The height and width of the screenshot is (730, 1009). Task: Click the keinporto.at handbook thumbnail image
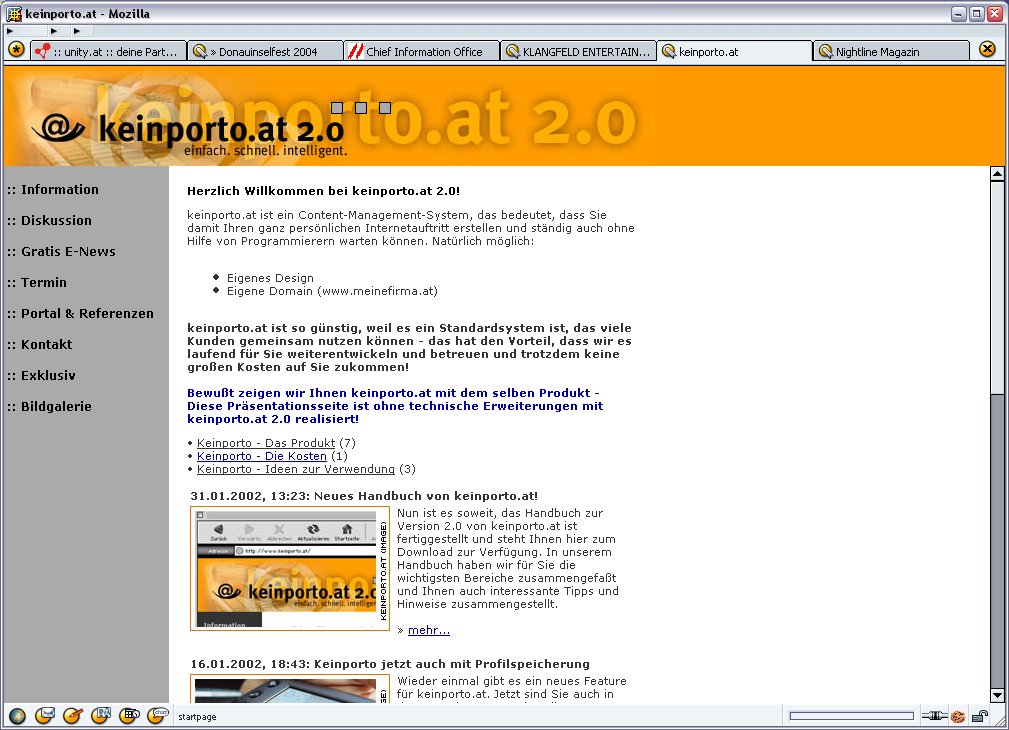point(289,568)
